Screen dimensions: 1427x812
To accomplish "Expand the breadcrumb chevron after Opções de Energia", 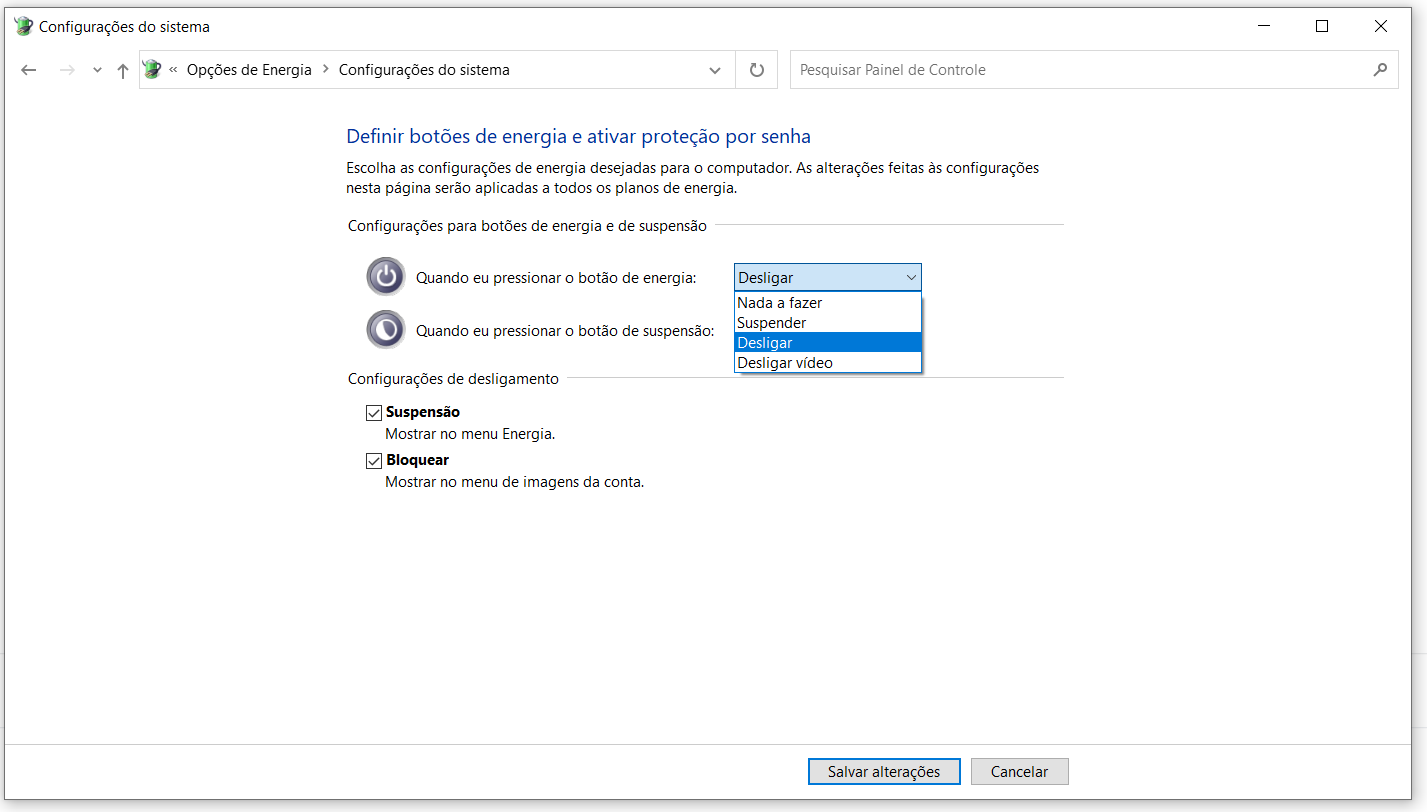I will pos(326,70).
